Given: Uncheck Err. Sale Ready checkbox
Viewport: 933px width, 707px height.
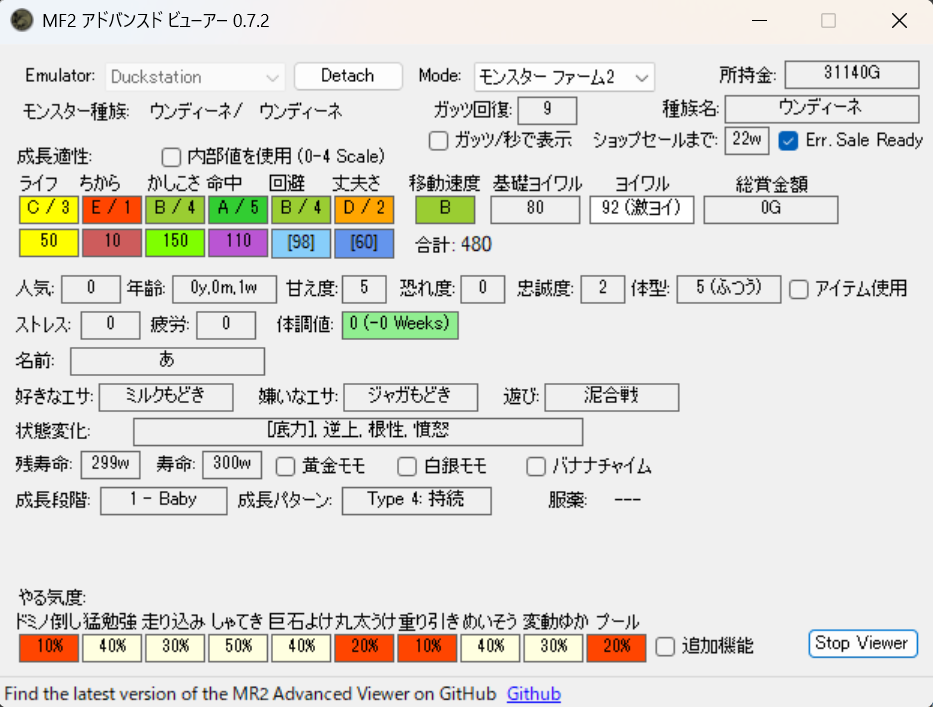Looking at the screenshot, I should [x=788, y=140].
